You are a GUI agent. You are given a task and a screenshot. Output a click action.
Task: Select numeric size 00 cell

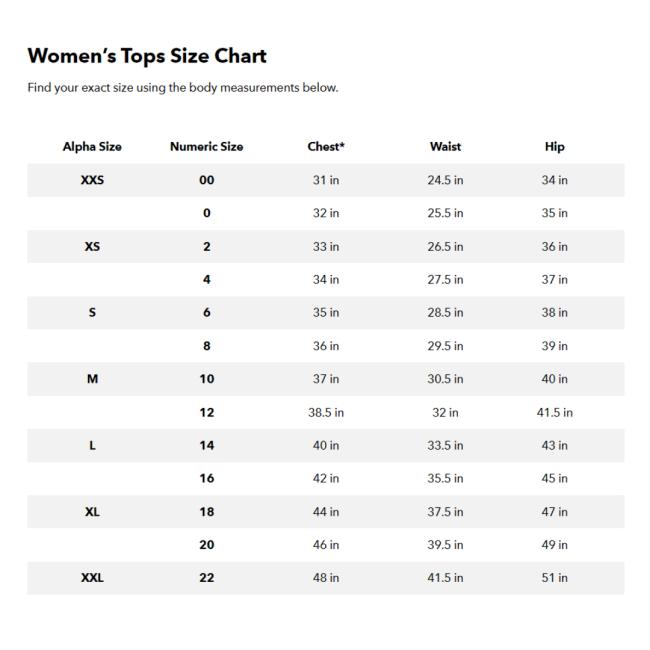[x=206, y=180]
